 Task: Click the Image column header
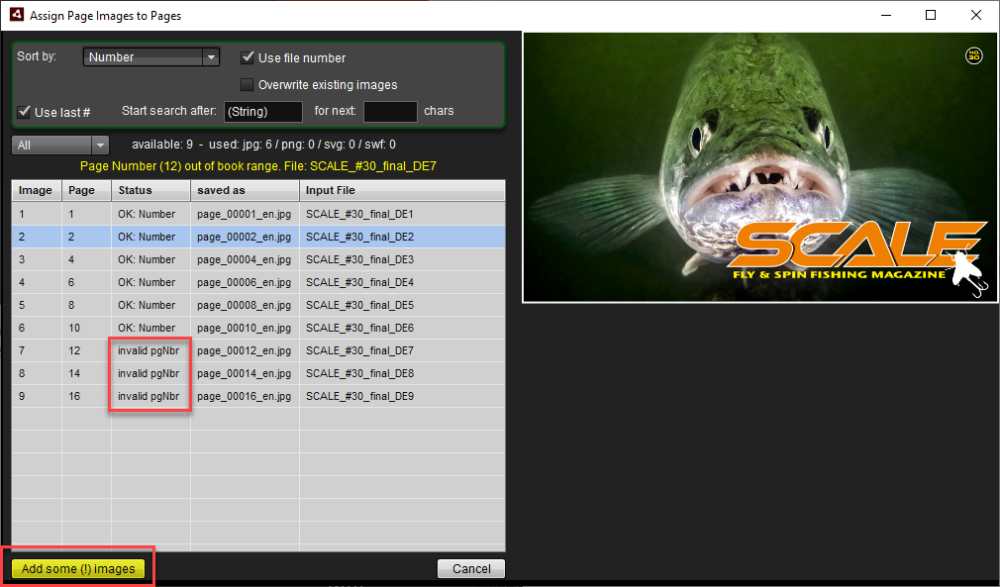(x=36, y=190)
